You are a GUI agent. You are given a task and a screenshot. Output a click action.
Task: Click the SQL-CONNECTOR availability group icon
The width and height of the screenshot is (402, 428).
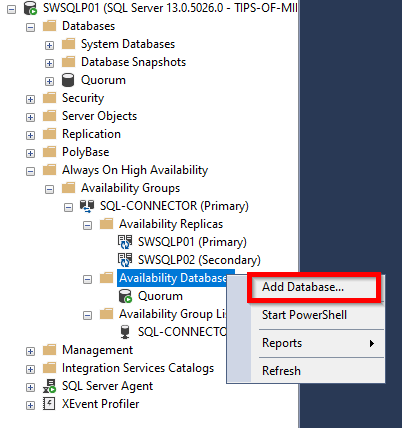pyautogui.click(x=87, y=206)
